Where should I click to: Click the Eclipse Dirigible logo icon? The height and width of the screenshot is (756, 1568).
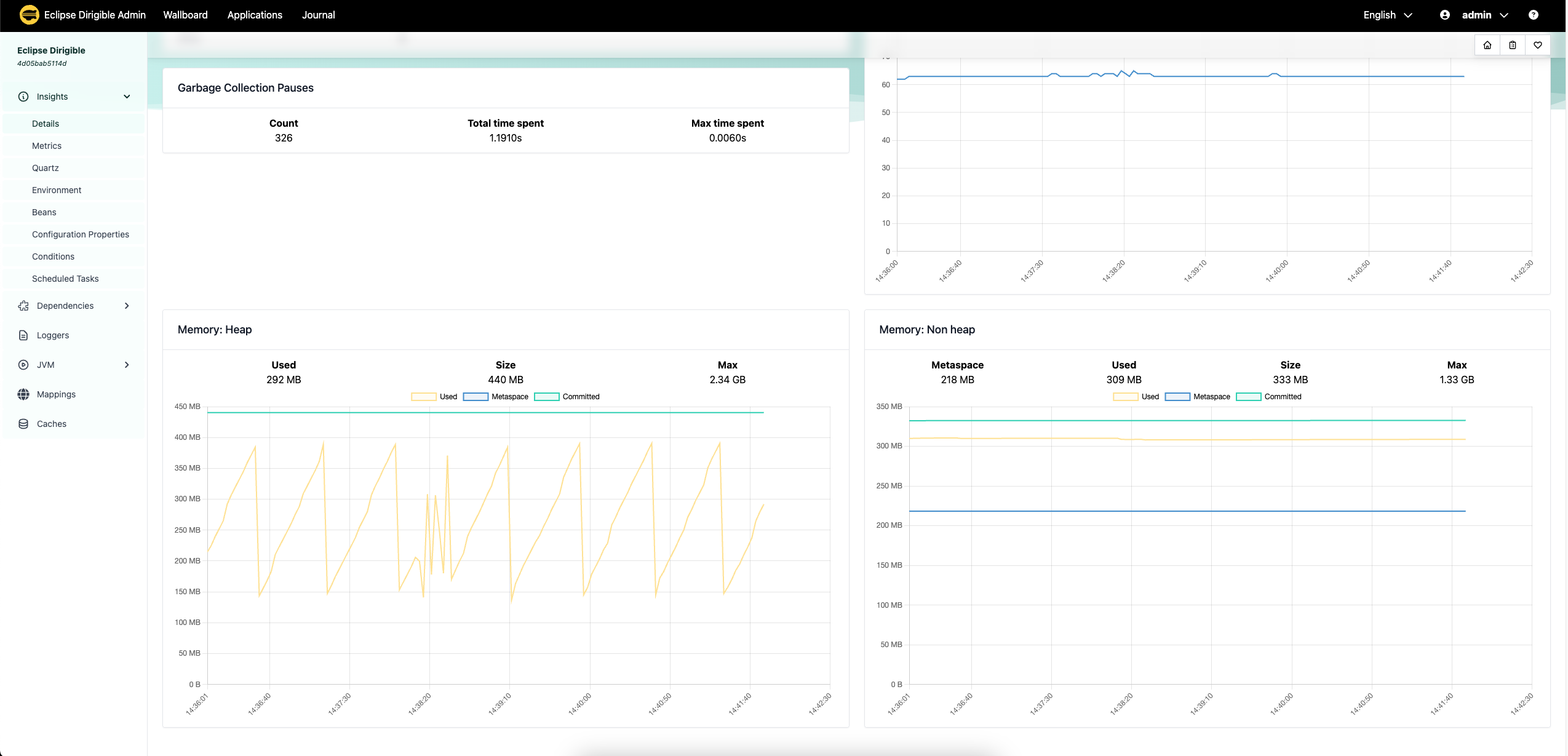coord(29,15)
